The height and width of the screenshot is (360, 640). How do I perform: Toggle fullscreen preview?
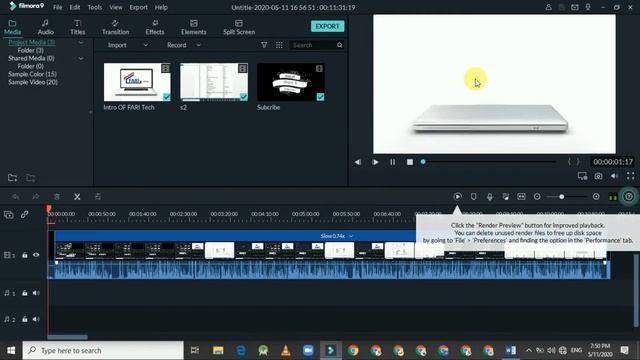point(631,176)
